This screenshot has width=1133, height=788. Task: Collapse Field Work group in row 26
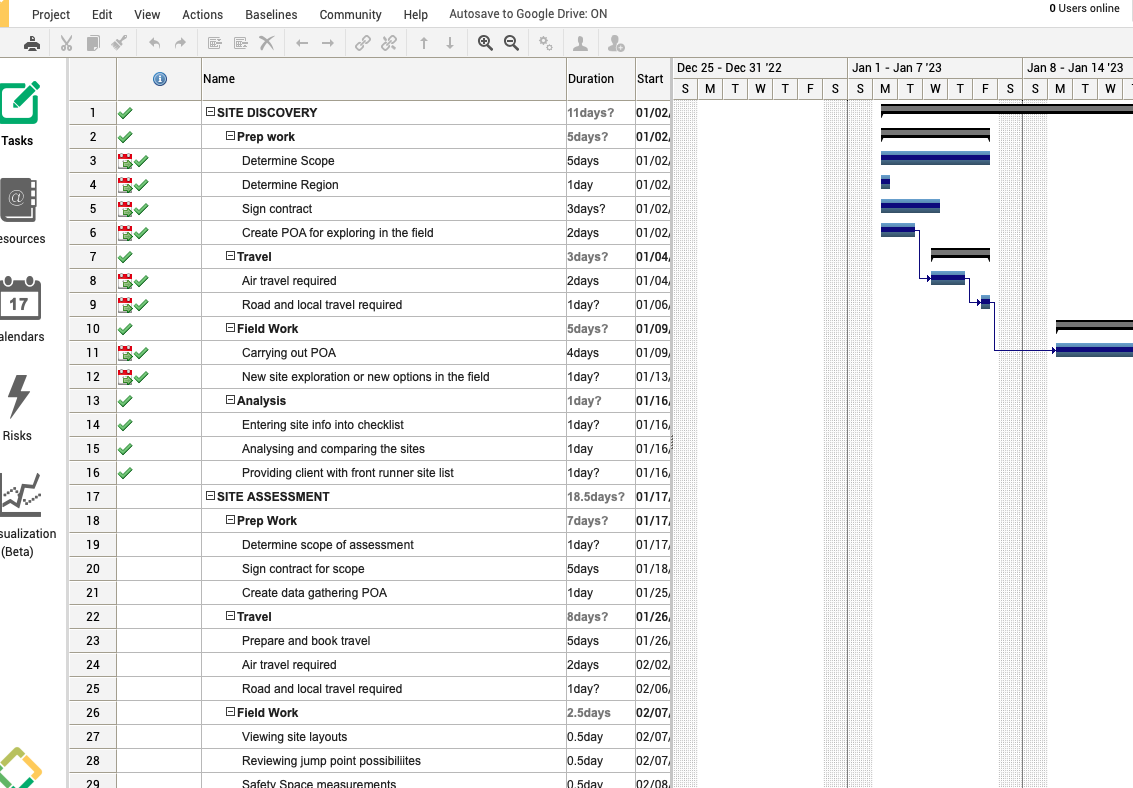coord(231,712)
